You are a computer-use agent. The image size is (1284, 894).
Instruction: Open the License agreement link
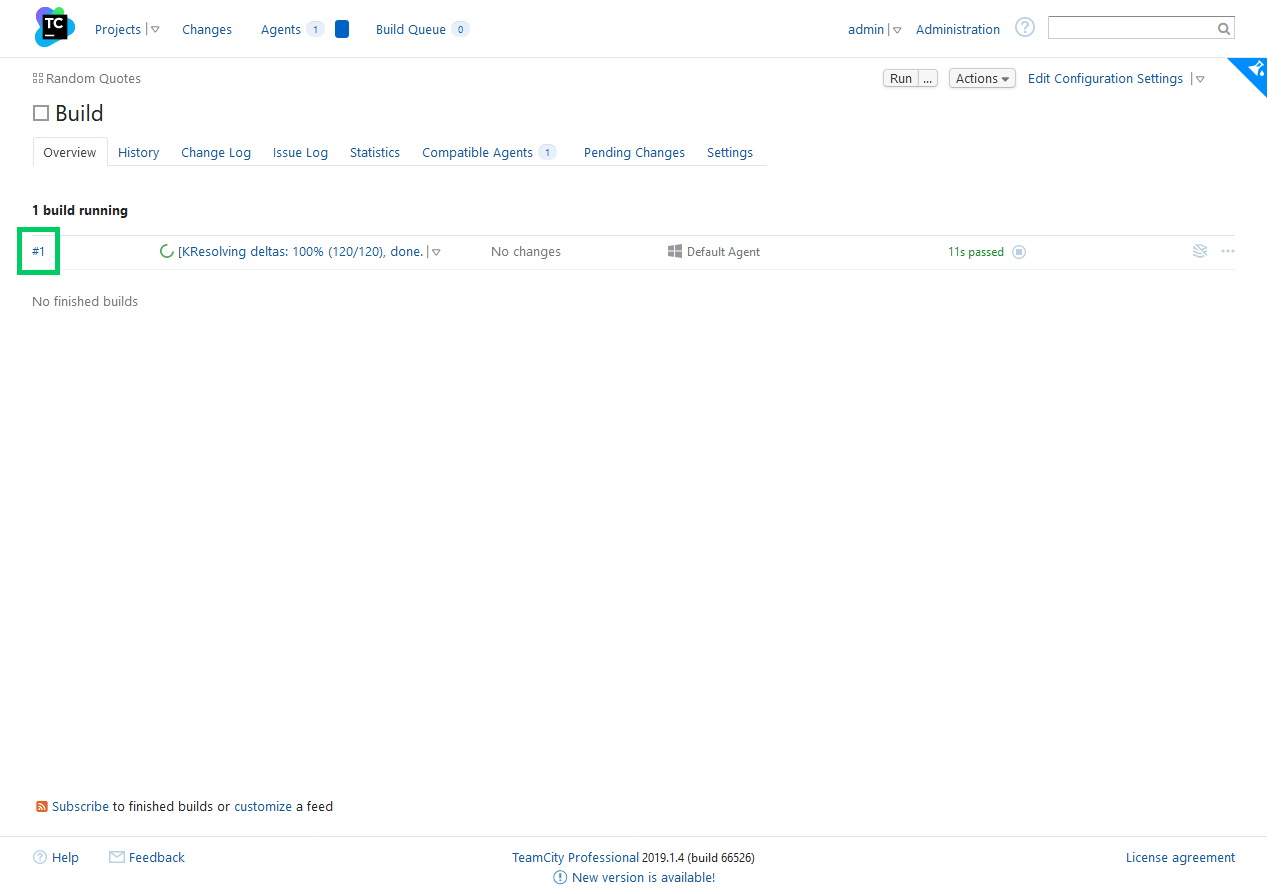pyautogui.click(x=1180, y=857)
